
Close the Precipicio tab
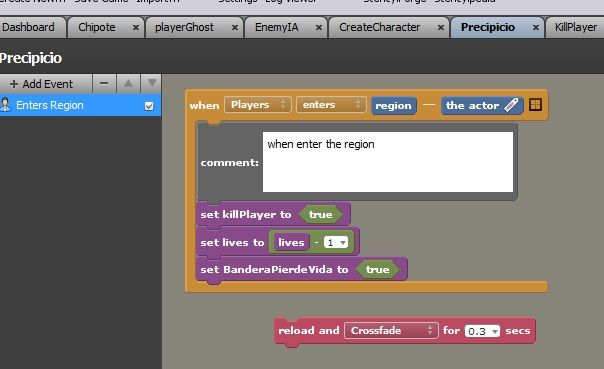[x=535, y=28]
